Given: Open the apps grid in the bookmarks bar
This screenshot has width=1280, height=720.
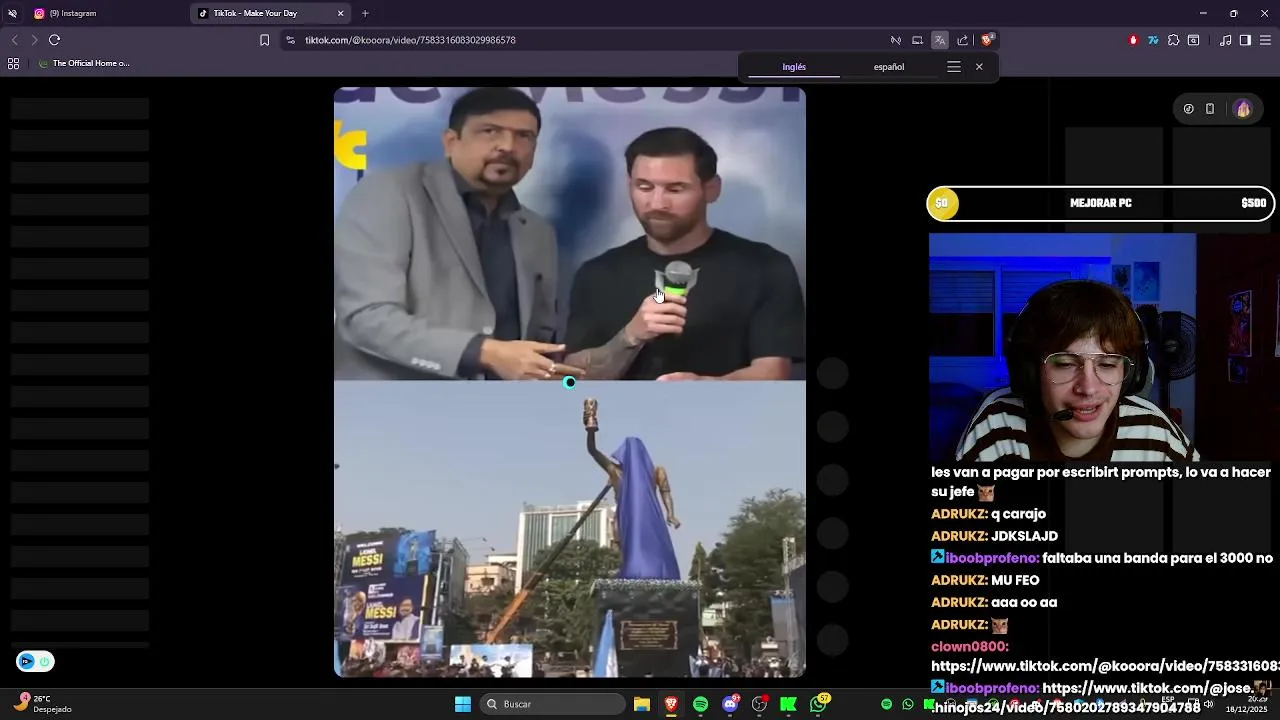Looking at the screenshot, I should coord(13,63).
